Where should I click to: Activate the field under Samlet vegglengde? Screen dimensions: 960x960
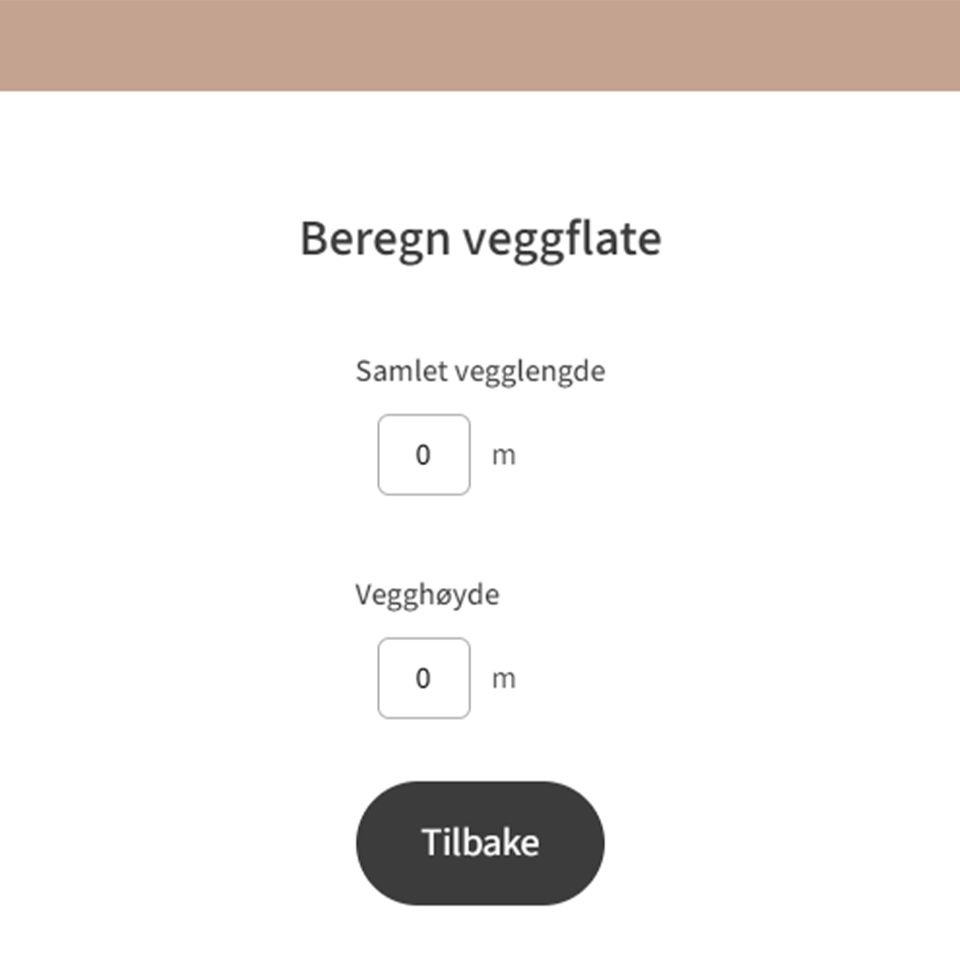(424, 455)
